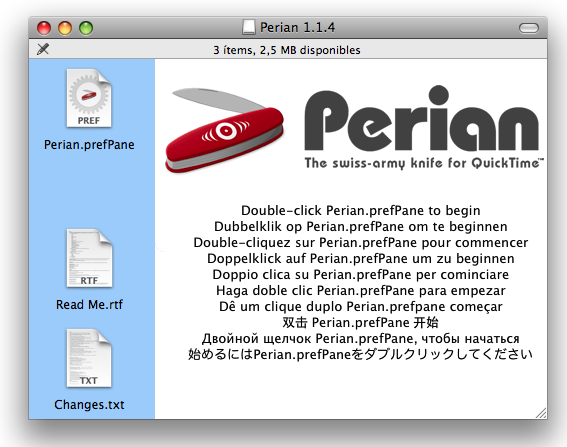Close the Perian 1.1.4 window
The image size is (567, 447).
(44, 28)
